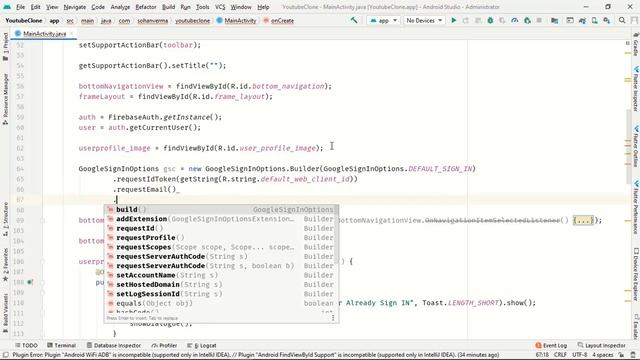
Task: Toggle the Favorites tool window
Action: click(5, 265)
